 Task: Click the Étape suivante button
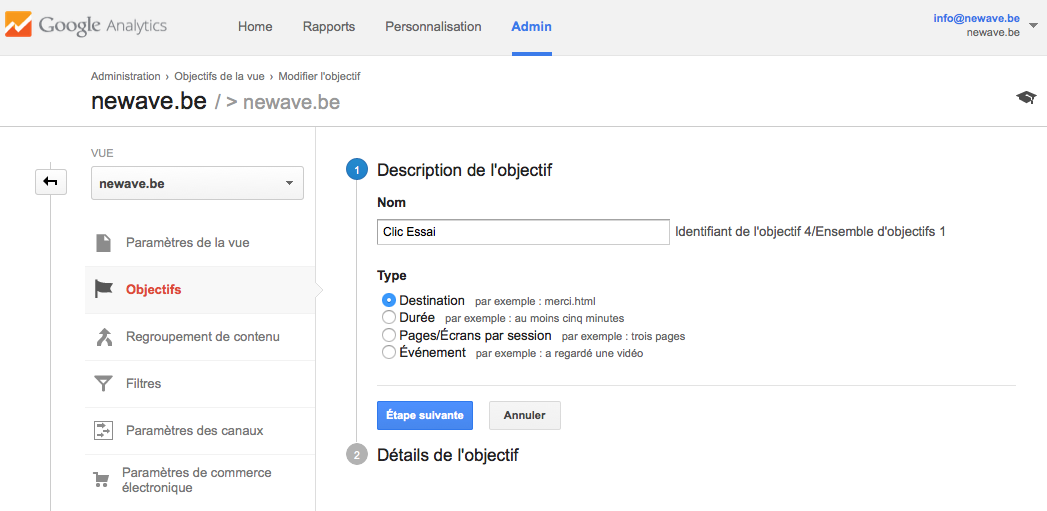(x=425, y=415)
